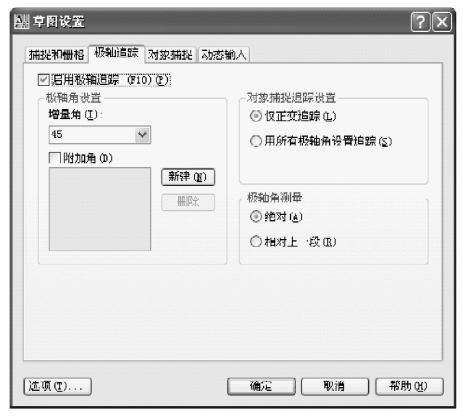463x417 pixels.
Task: Click the AutoCAD icon in title bar
Action: click(22, 22)
